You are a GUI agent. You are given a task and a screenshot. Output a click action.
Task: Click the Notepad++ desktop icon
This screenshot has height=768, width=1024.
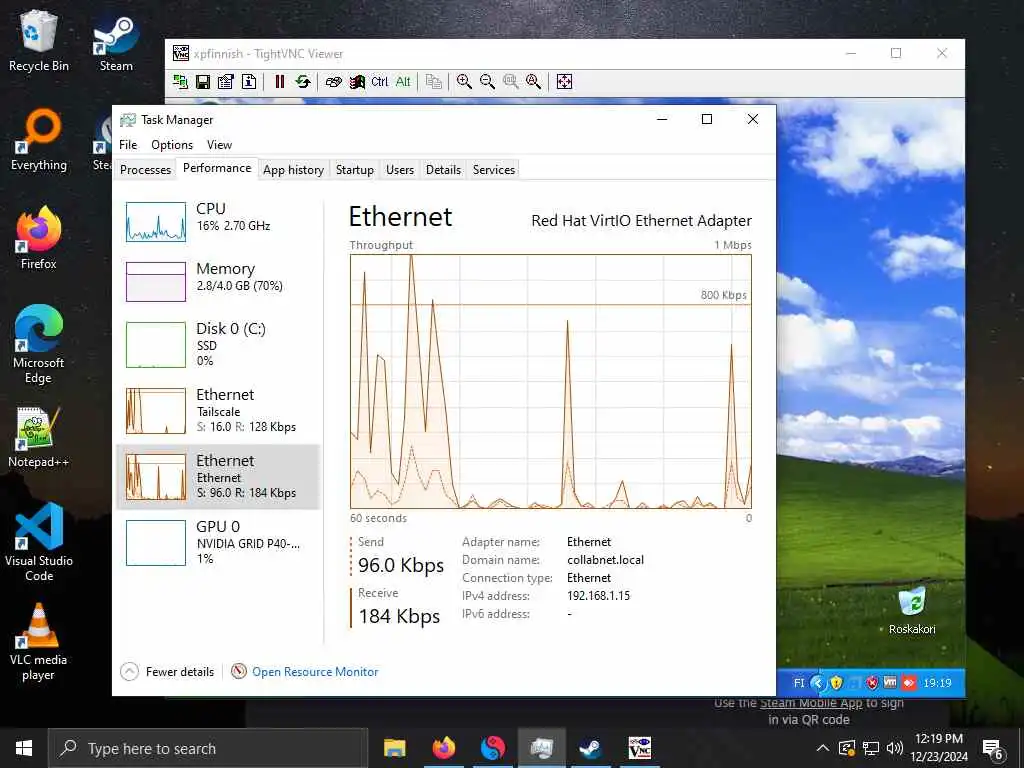[39, 438]
